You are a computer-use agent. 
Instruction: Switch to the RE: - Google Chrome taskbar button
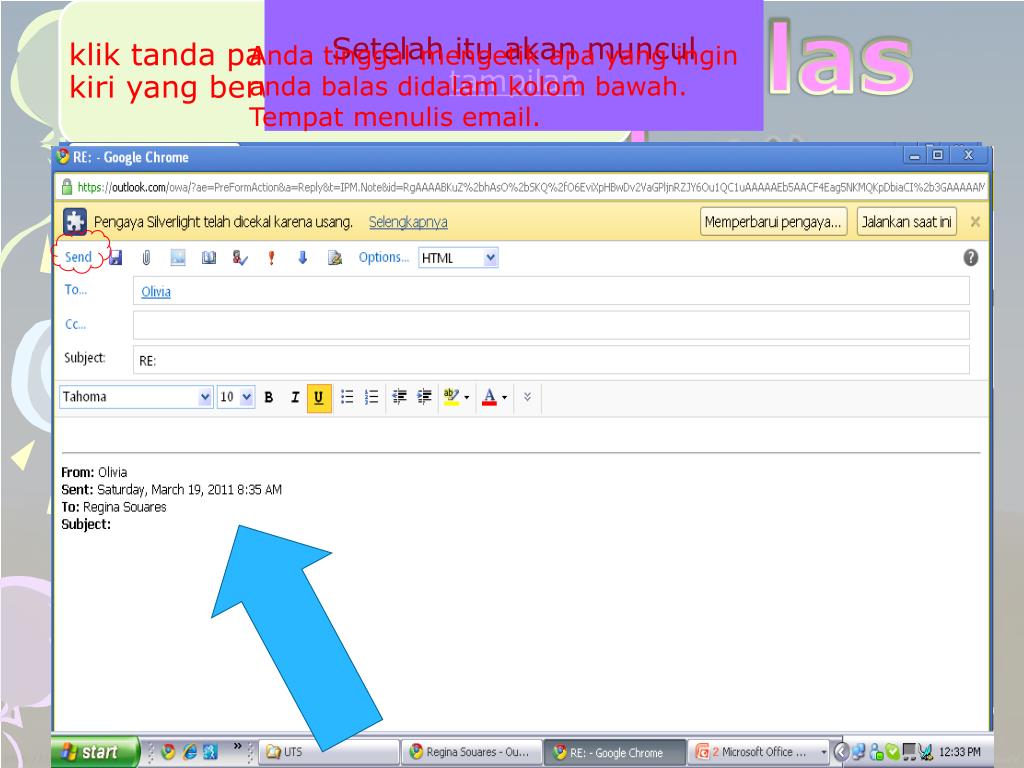click(615, 752)
